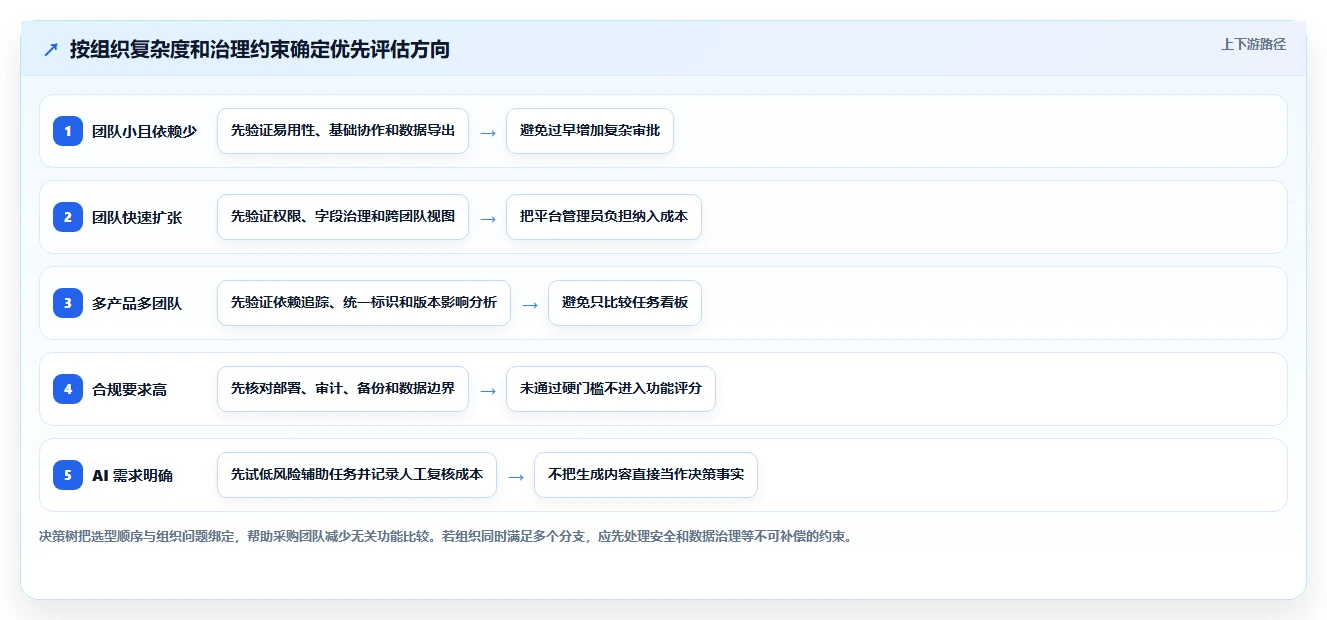Viewport: 1327px width, 620px height.
Task: Select the number 3 badge for 多产品多团队
Action: click(68, 303)
